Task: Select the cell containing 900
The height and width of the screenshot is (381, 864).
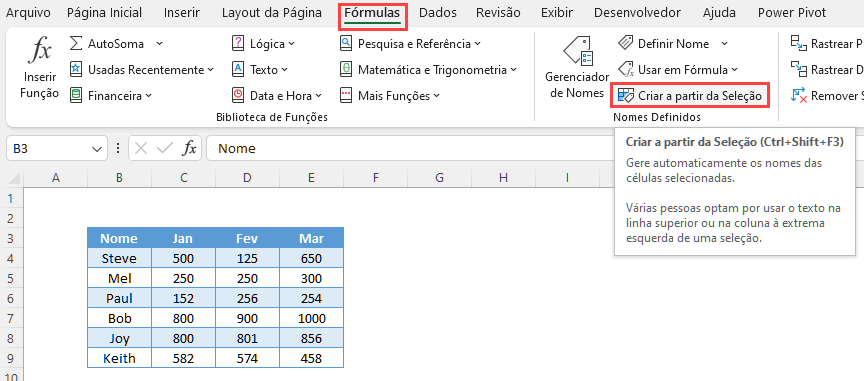Action: (247, 318)
